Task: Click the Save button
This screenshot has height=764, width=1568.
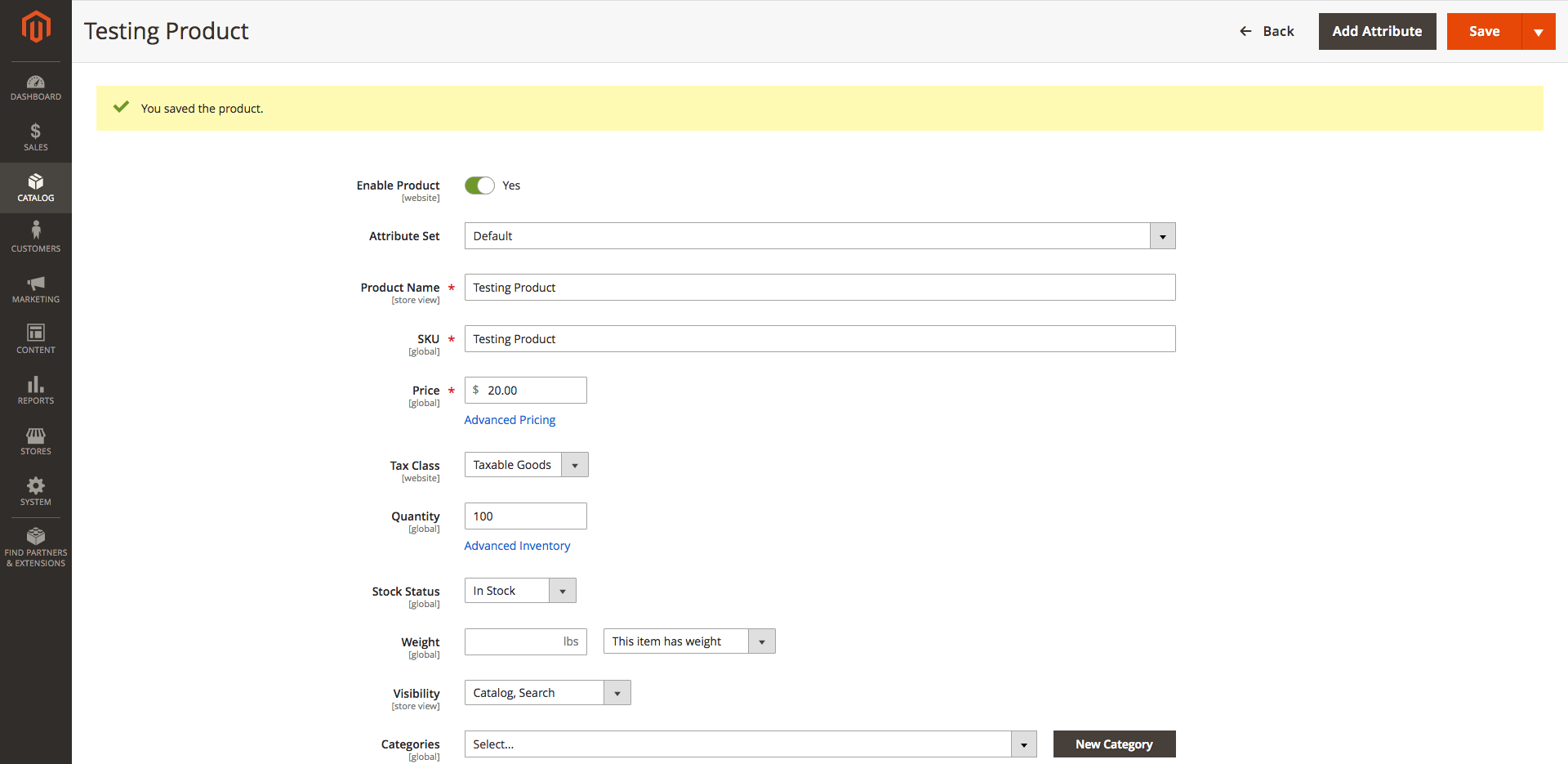Action: pyautogui.click(x=1484, y=32)
